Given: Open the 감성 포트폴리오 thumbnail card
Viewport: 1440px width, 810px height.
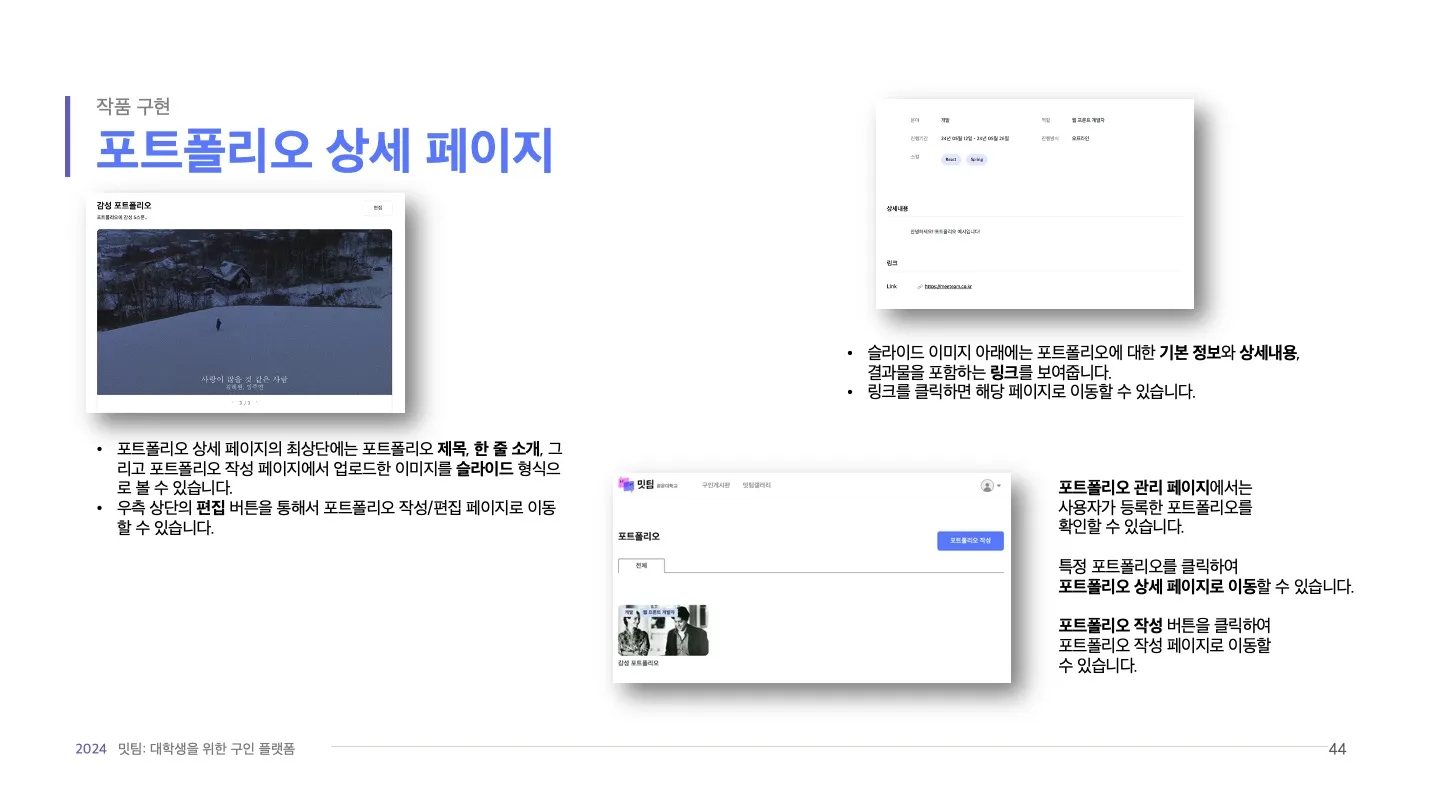Looking at the screenshot, I should (663, 630).
